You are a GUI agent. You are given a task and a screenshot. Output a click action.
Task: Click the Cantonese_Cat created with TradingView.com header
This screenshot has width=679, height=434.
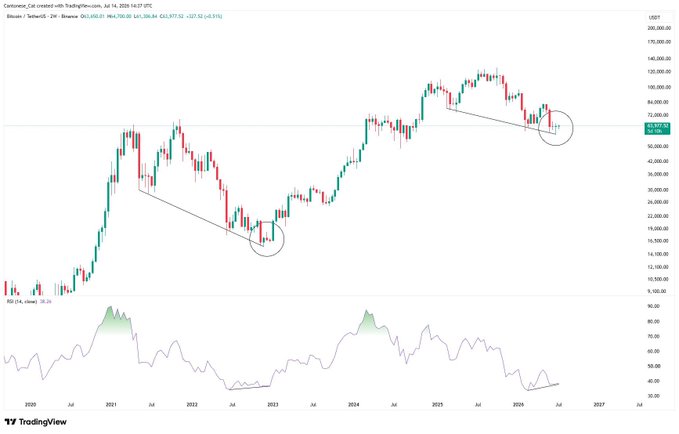(x=78, y=6)
